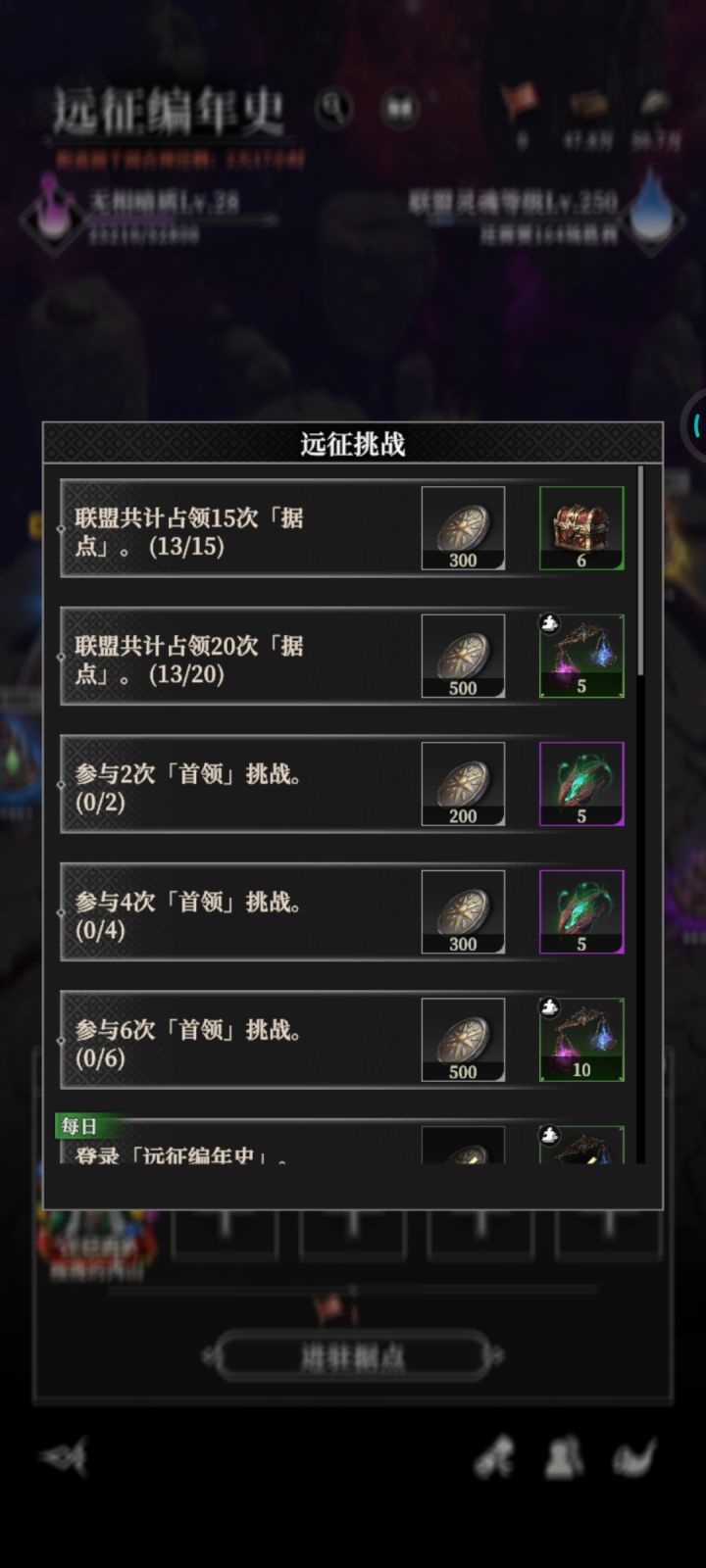Tap the scales reward icon in 20次据点 row
The height and width of the screenshot is (1568, 706).
tap(581, 657)
